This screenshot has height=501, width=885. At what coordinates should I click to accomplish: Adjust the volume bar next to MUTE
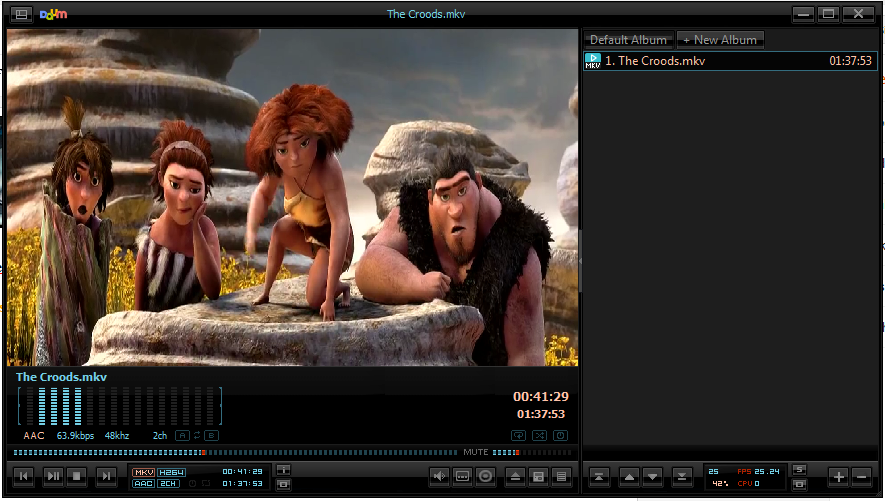click(x=531, y=452)
